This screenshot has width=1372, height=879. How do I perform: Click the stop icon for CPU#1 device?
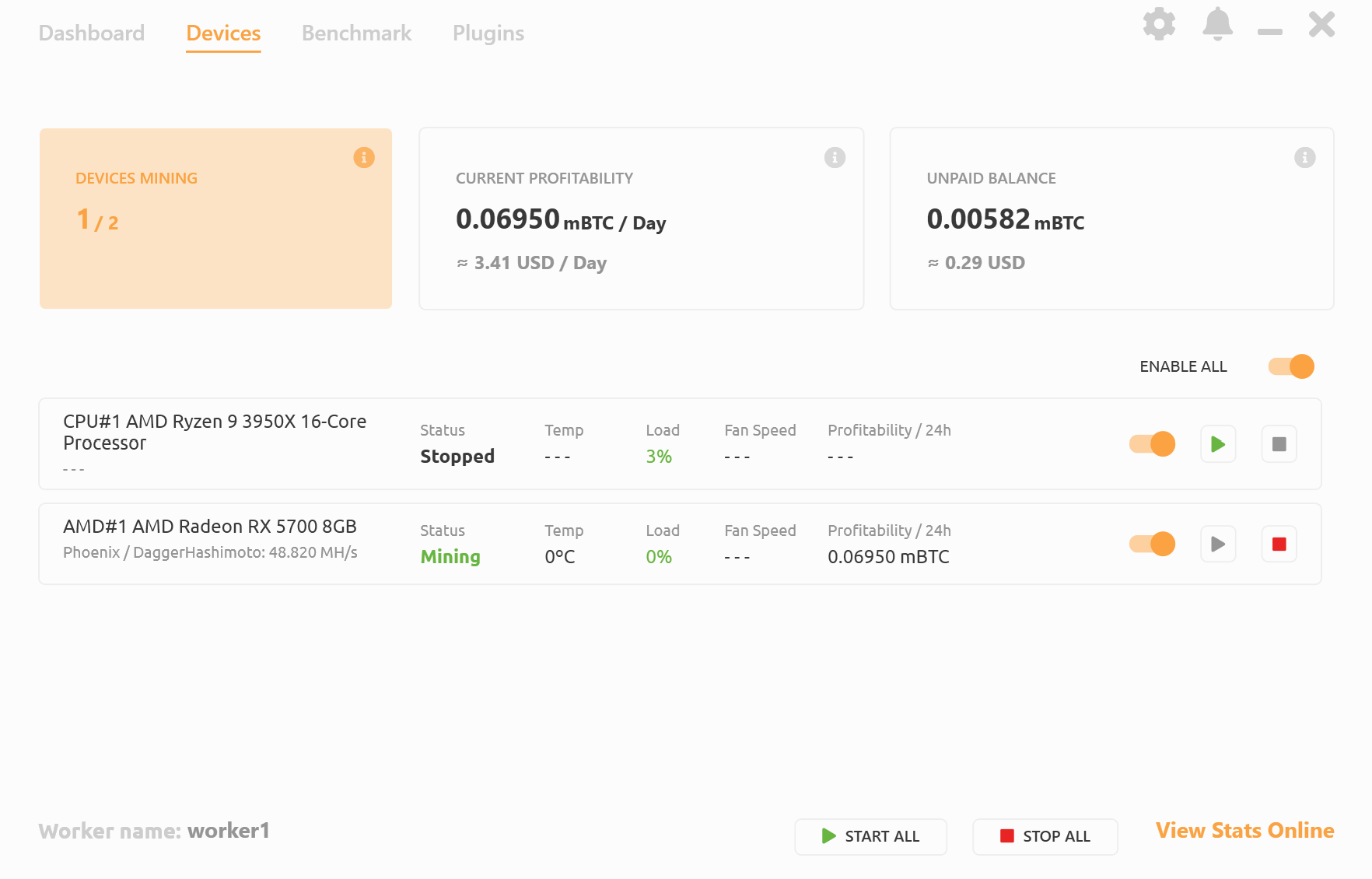click(1279, 443)
